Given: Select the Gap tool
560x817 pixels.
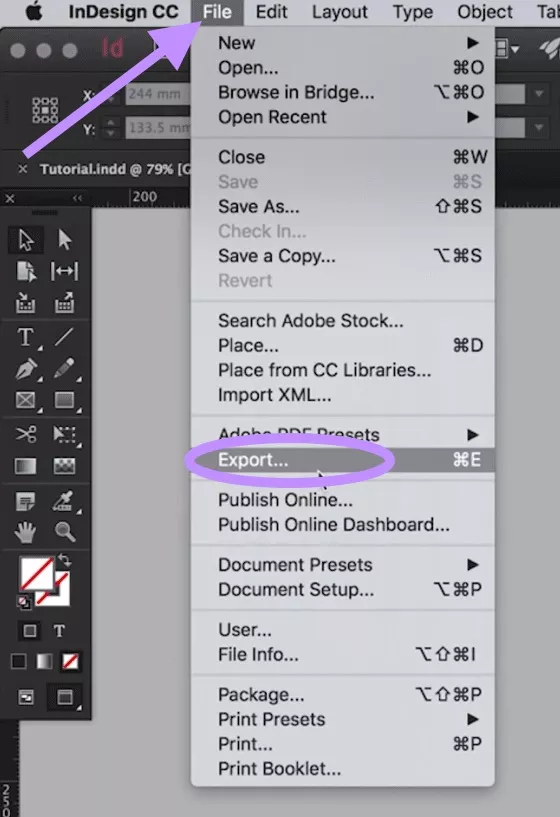Looking at the screenshot, I should (x=64, y=271).
